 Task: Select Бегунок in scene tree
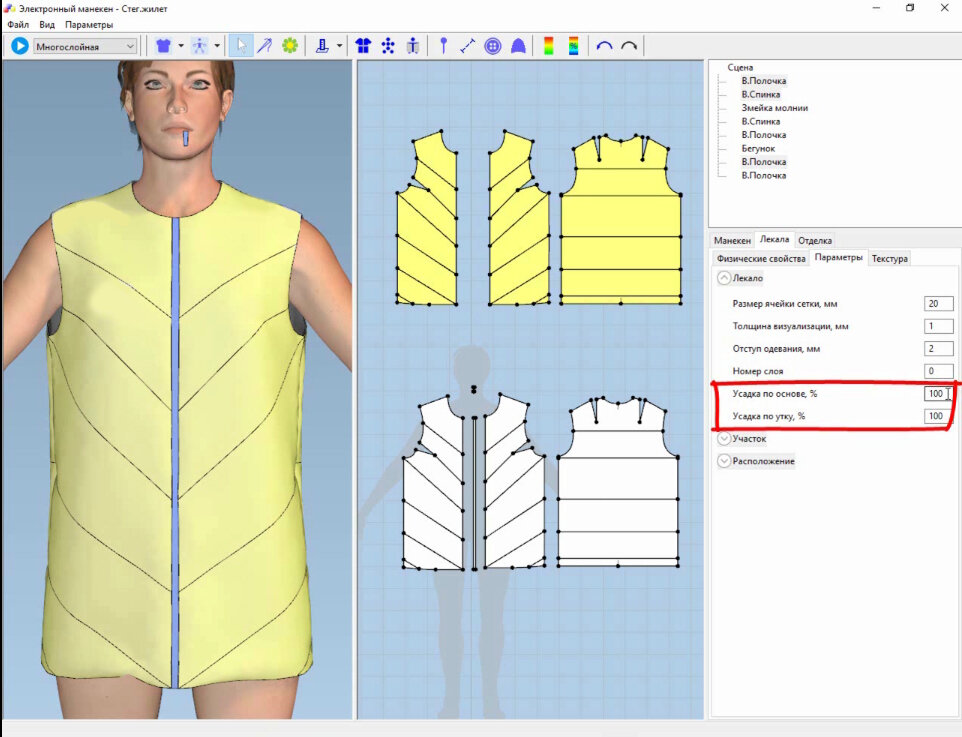click(758, 149)
